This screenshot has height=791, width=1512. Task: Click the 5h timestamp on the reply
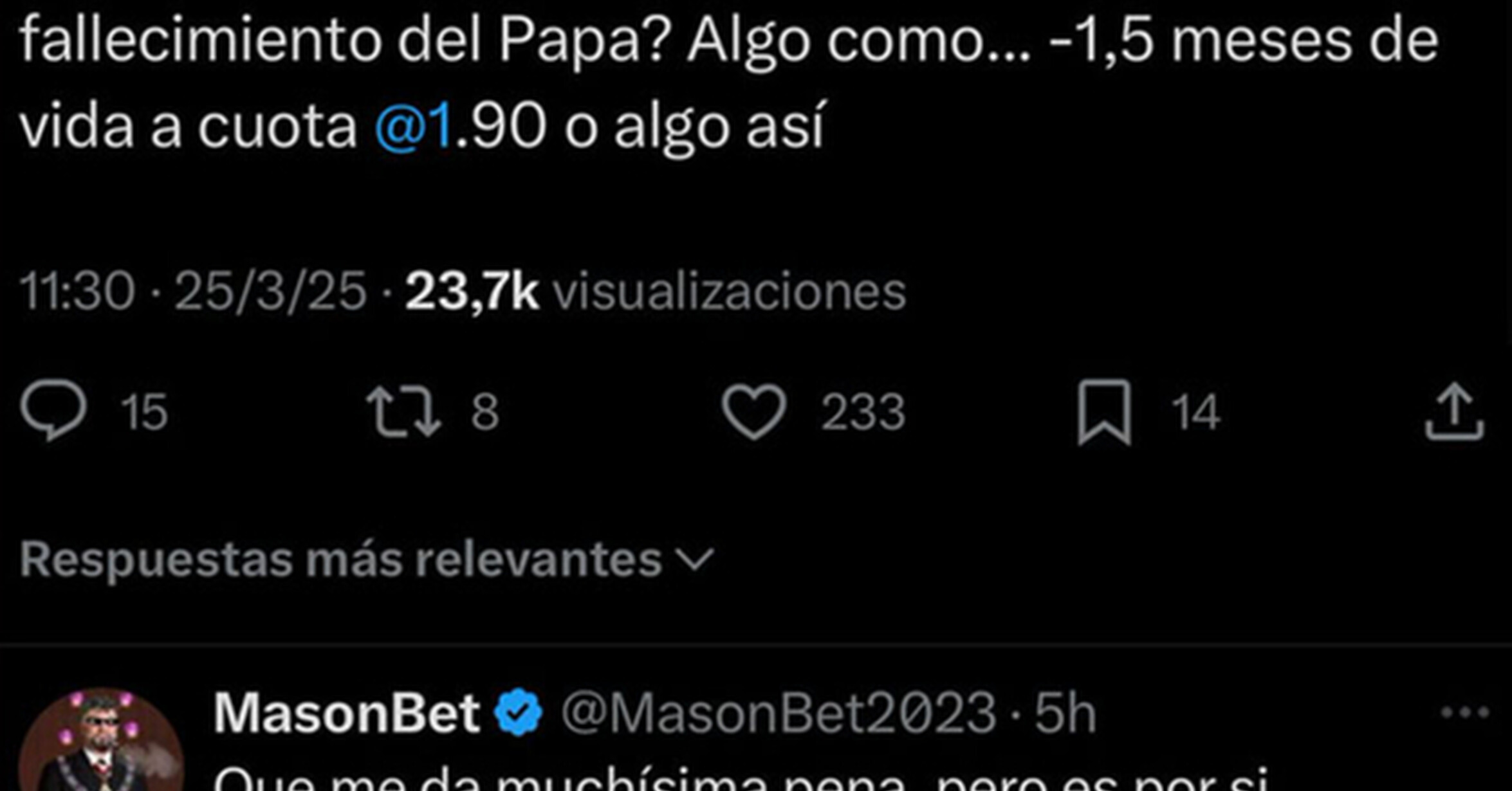point(1065,713)
